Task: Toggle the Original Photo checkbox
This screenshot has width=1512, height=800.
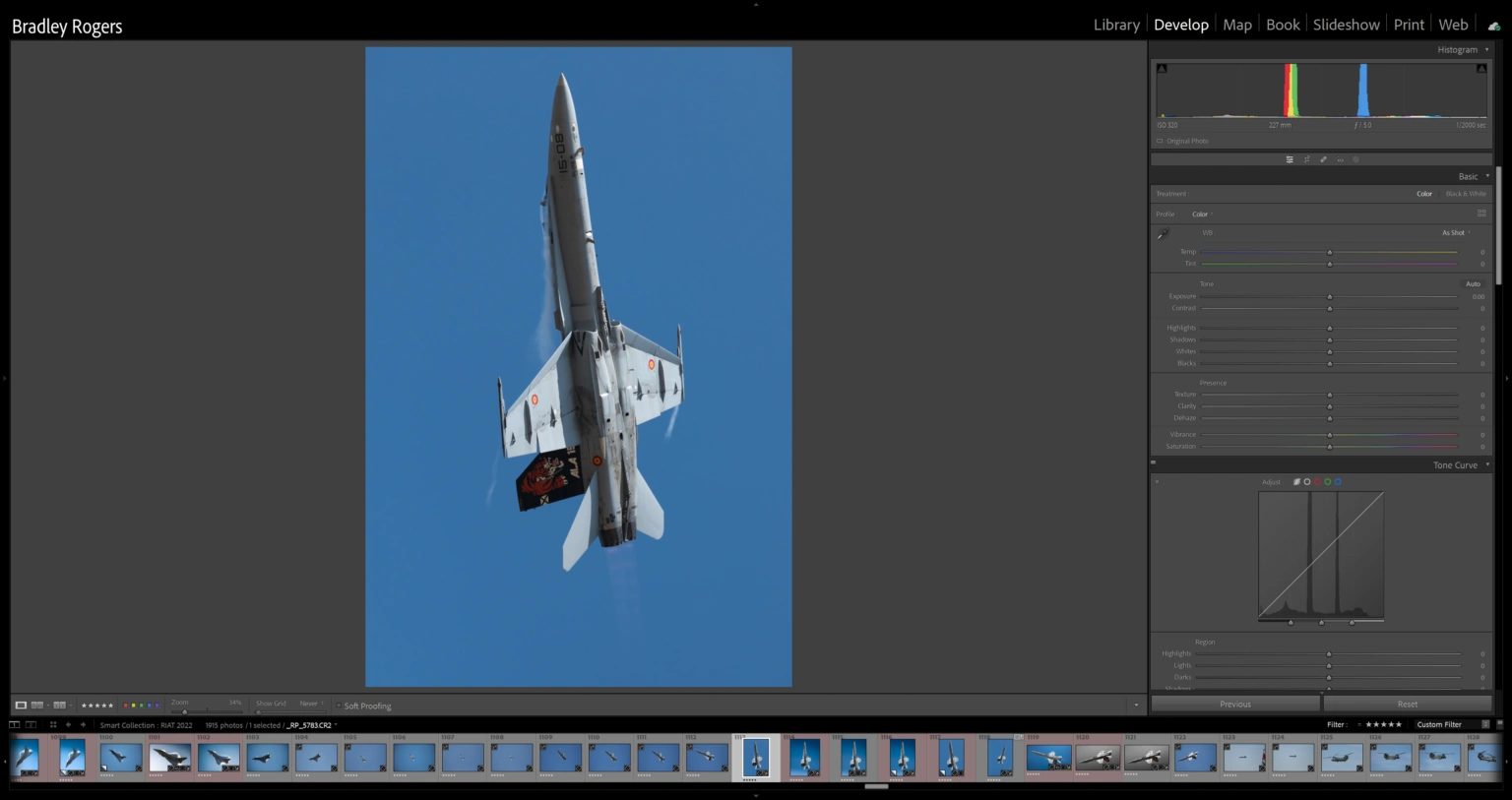Action: 1160,141
